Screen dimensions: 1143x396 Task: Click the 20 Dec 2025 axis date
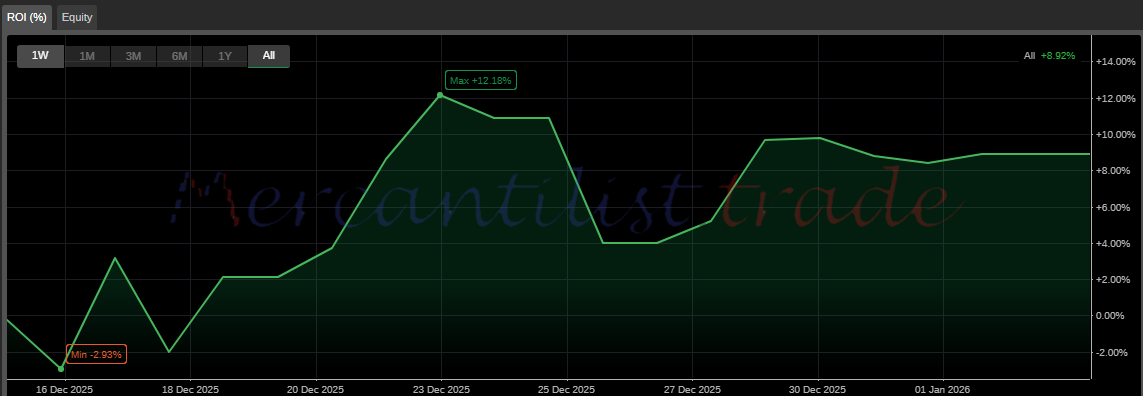tap(316, 389)
